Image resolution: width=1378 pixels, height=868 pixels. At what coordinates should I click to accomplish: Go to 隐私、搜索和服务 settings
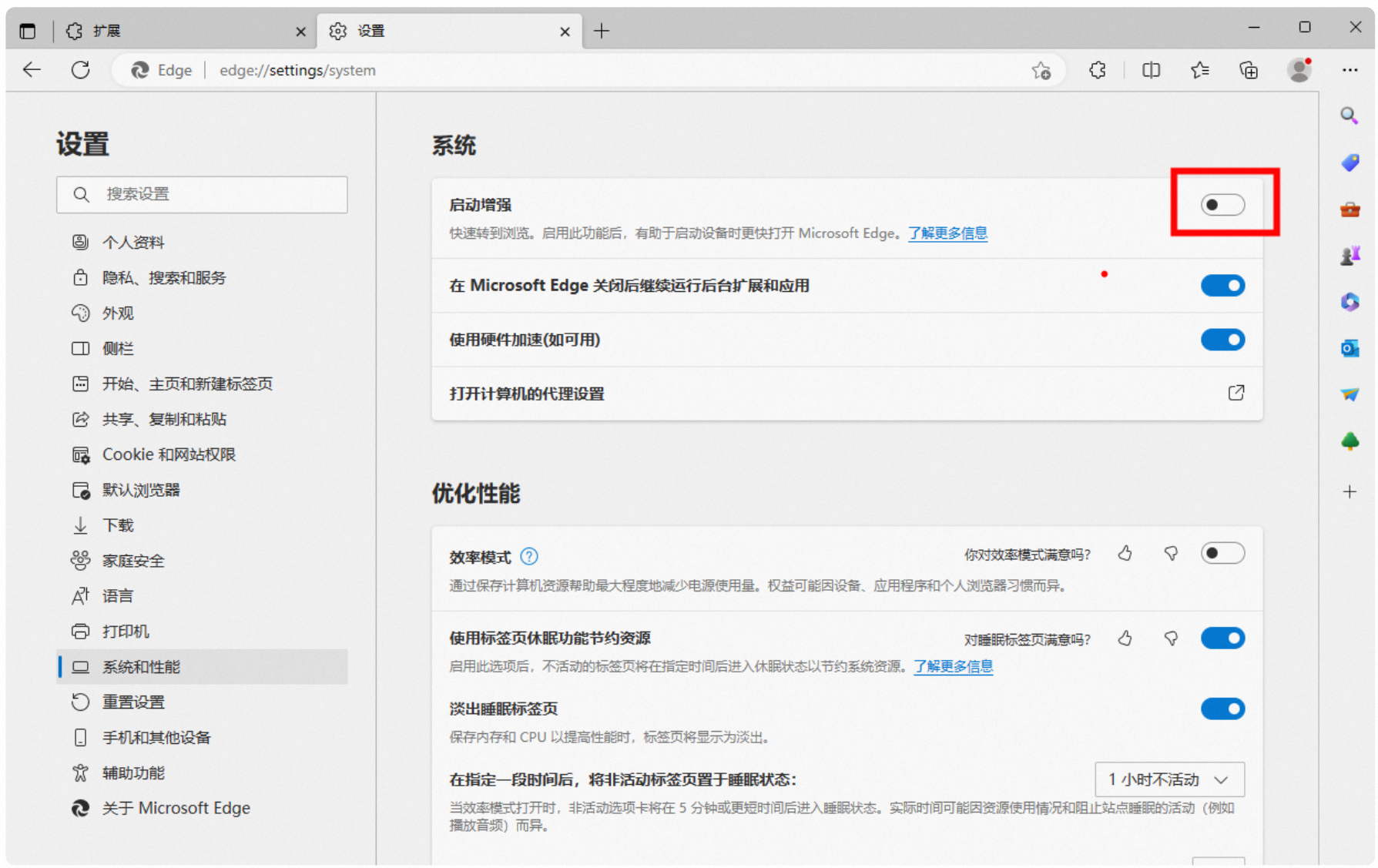pyautogui.click(x=203, y=278)
